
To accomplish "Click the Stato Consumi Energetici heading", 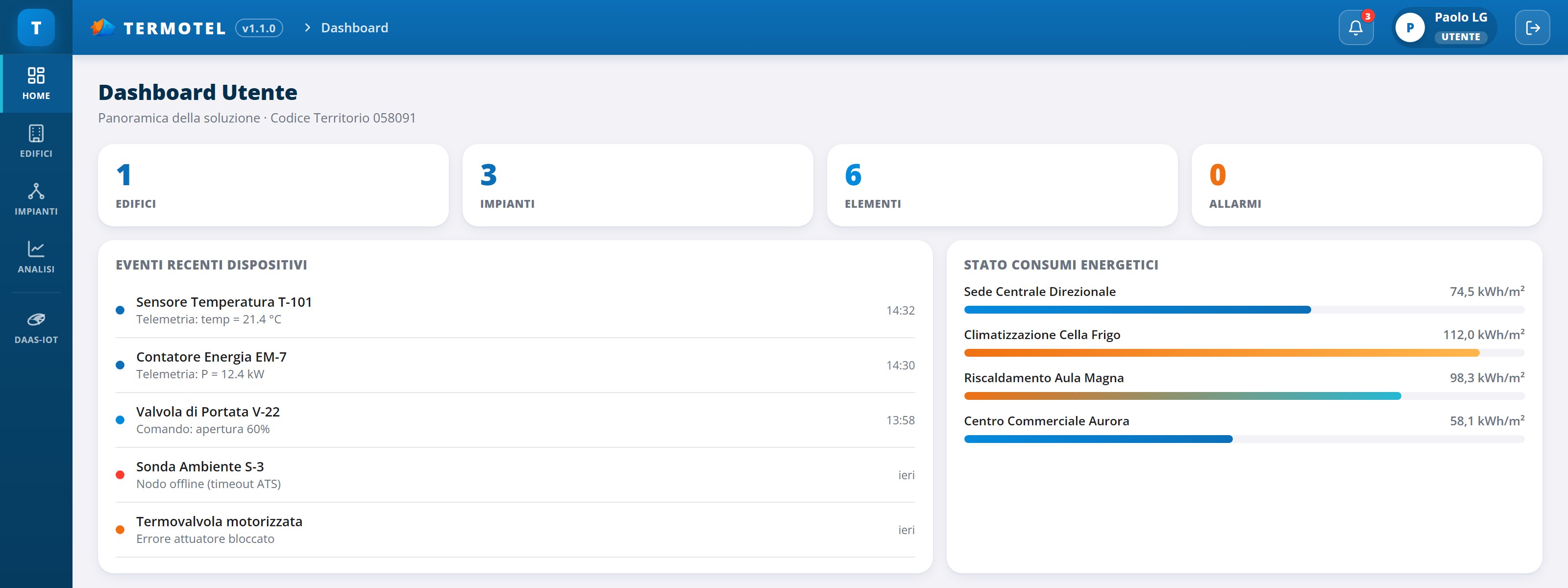I will pyautogui.click(x=1061, y=265).
